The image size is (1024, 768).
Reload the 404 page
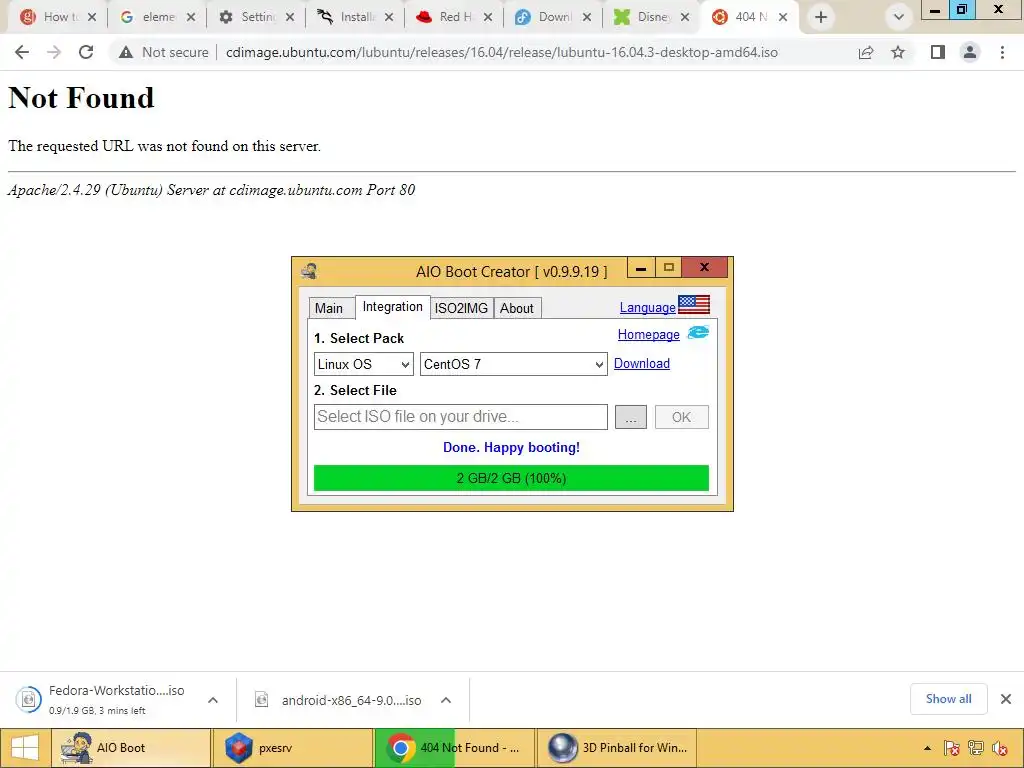(86, 52)
